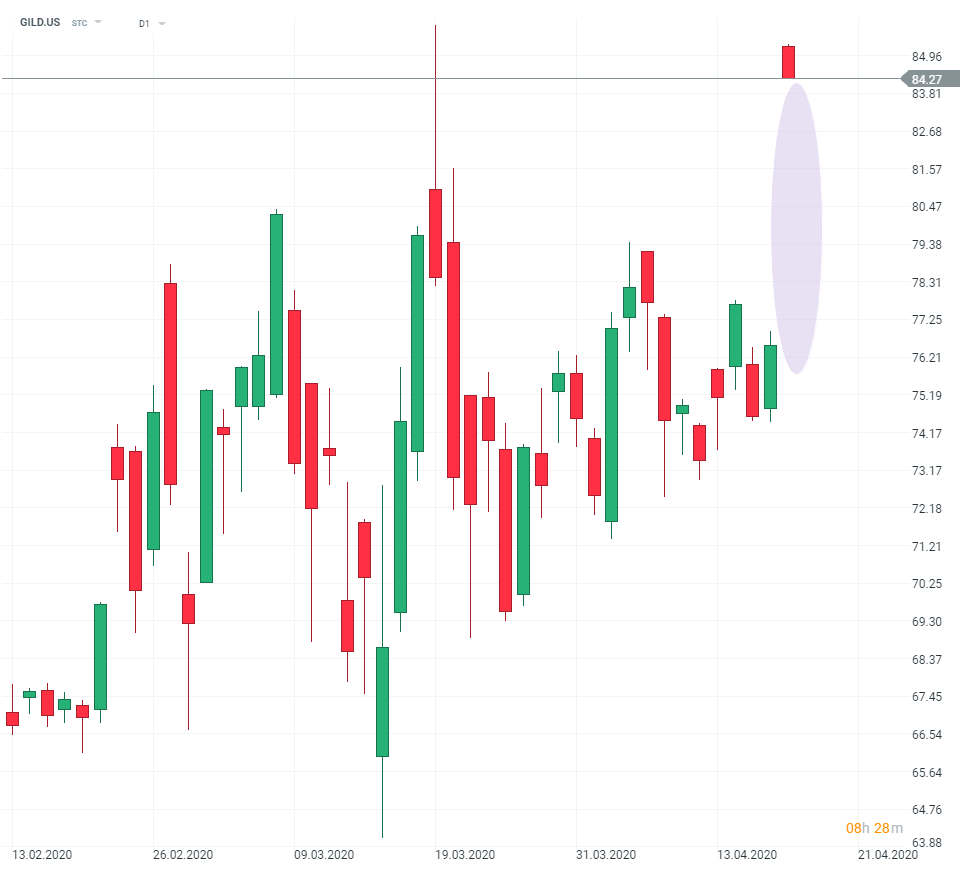Click the GILD.US symbol name
Screen dimensions: 972x871
coord(40,22)
